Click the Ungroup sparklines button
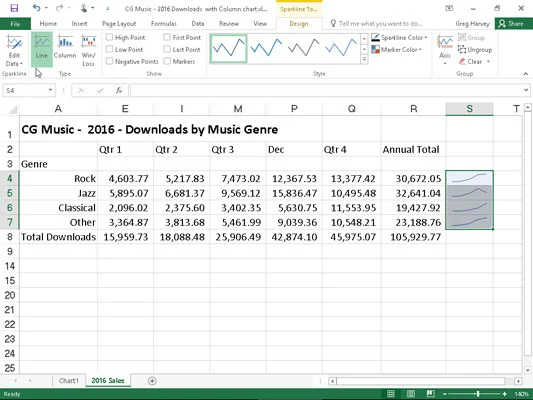The width and height of the screenshot is (533, 400). [x=475, y=50]
